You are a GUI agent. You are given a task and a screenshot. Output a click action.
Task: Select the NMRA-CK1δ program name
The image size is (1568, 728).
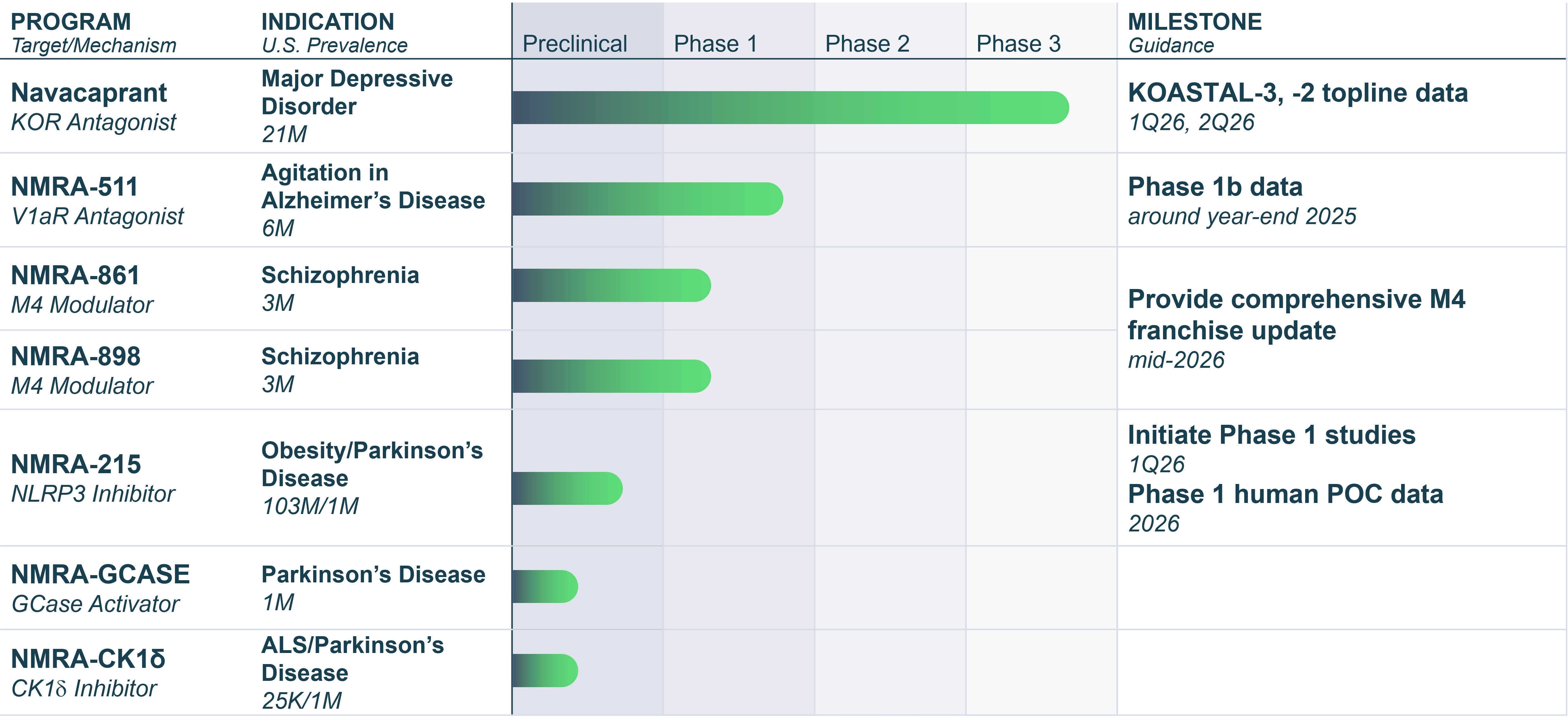88,659
